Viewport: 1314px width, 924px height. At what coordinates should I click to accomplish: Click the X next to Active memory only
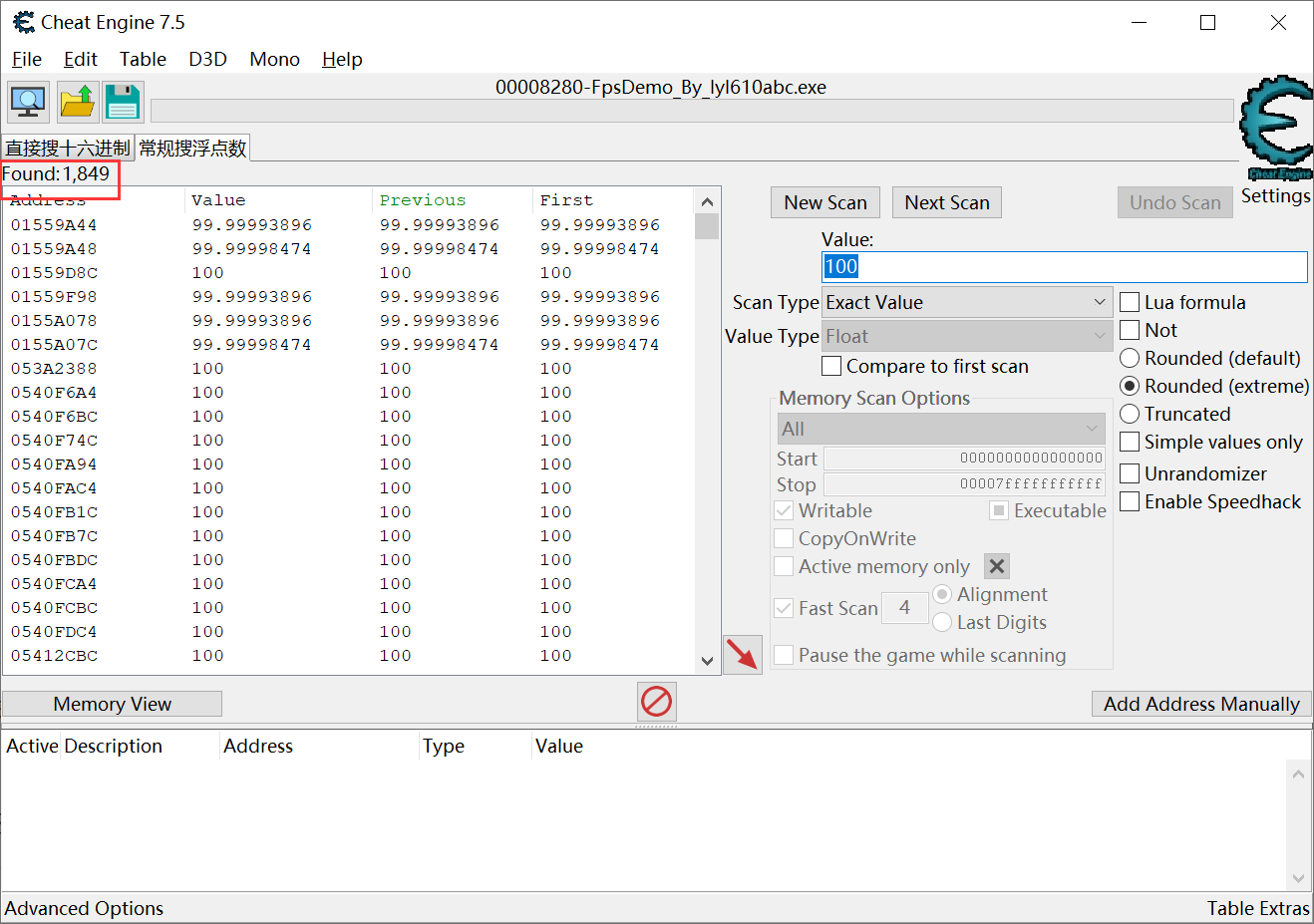[x=997, y=566]
